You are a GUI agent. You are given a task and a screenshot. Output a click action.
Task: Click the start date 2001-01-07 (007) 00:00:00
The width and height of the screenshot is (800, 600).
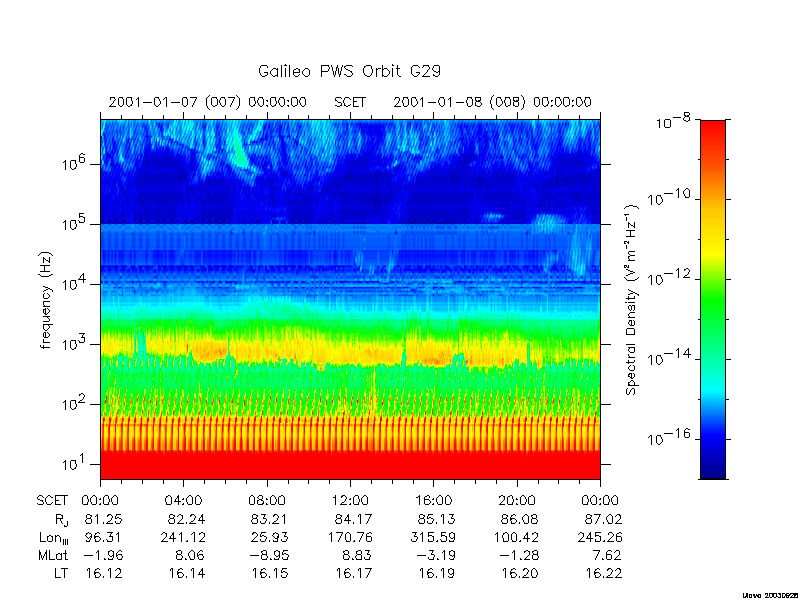[208, 102]
